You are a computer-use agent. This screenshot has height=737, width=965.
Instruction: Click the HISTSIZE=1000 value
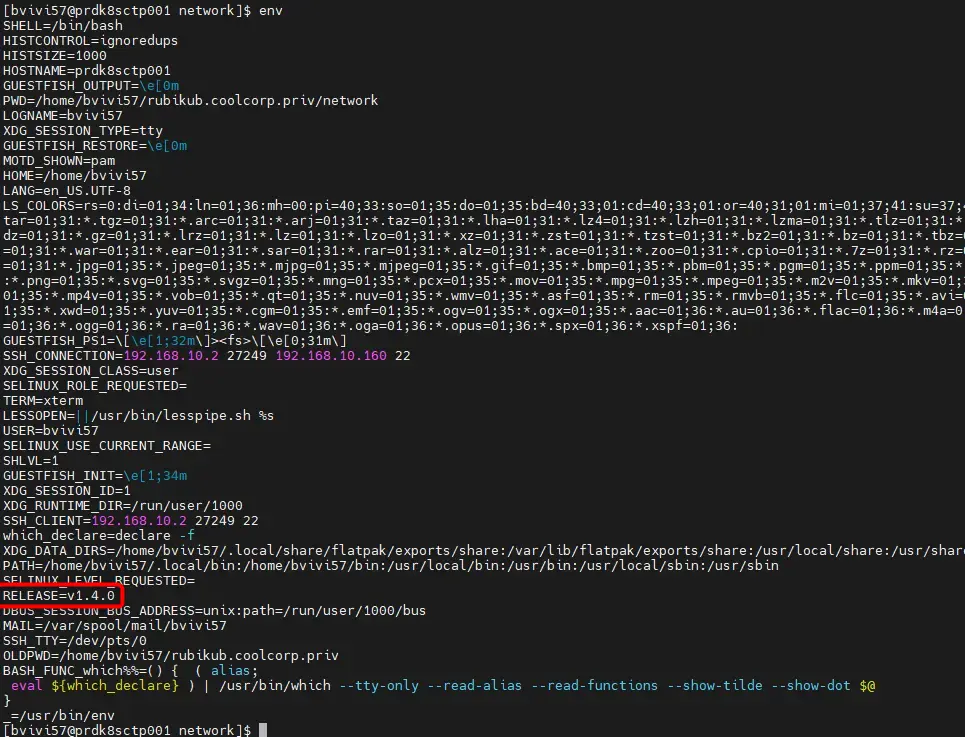coord(55,55)
